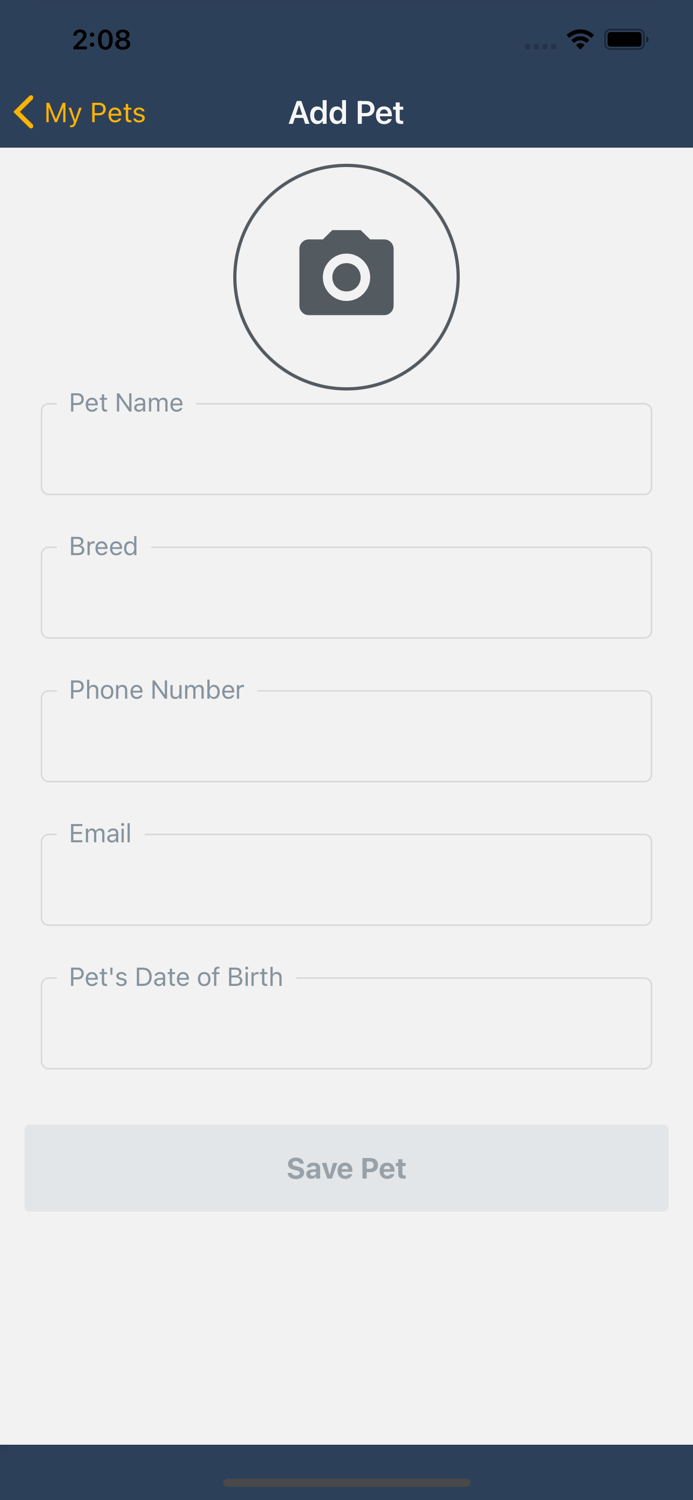The width and height of the screenshot is (693, 1500).
Task: Tap the Phone Number field
Action: 346,742
